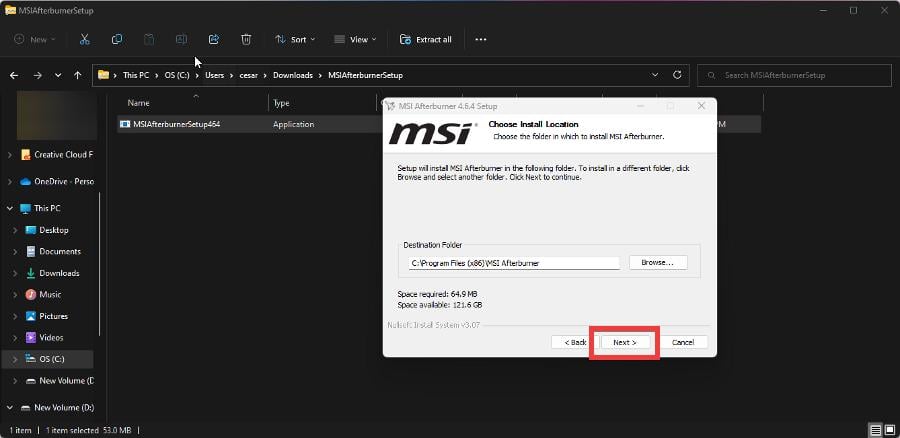Open Documents in navigation pane
This screenshot has height=438, width=900.
(x=53, y=251)
